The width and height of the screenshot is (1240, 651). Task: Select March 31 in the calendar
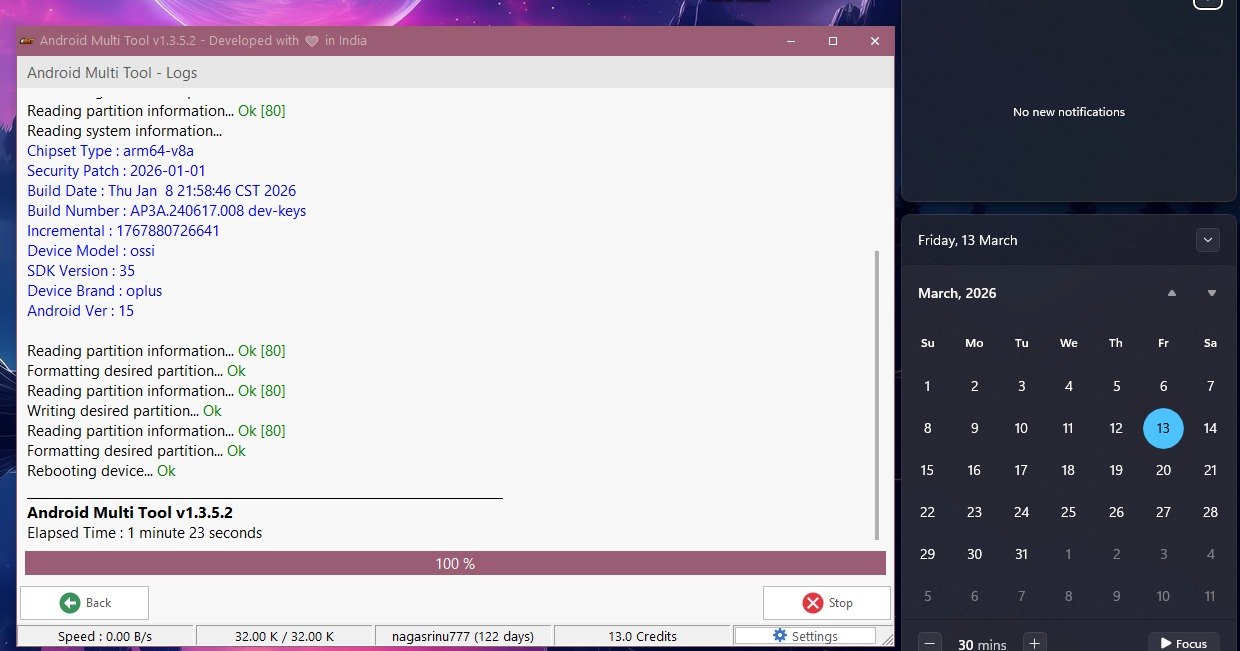point(1021,554)
